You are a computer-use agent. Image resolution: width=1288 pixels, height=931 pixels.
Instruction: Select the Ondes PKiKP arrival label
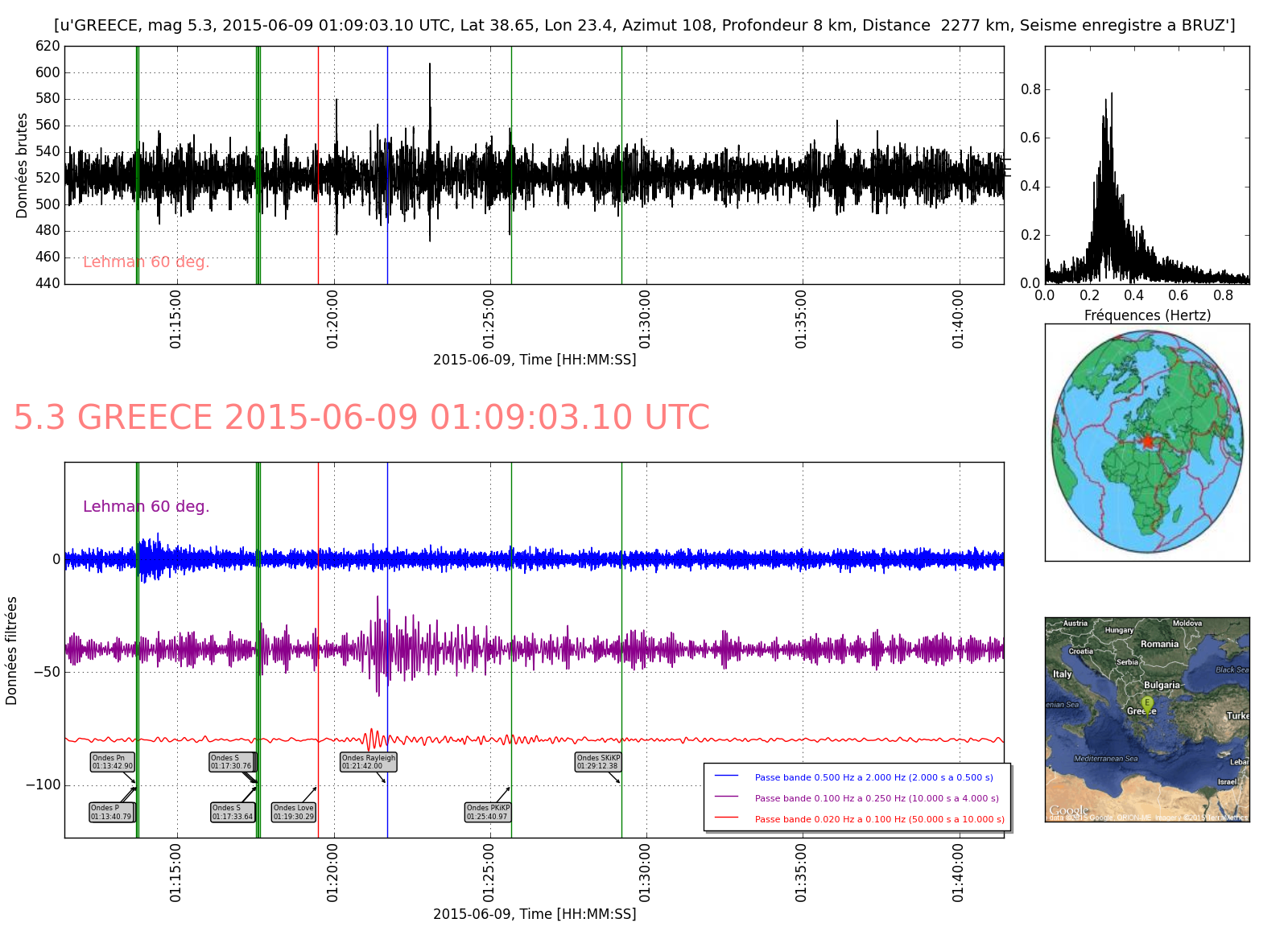pos(488,812)
